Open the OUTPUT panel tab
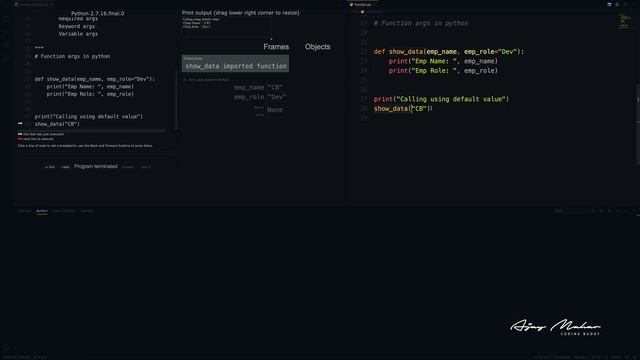This screenshot has width=640, height=360. coord(42,211)
